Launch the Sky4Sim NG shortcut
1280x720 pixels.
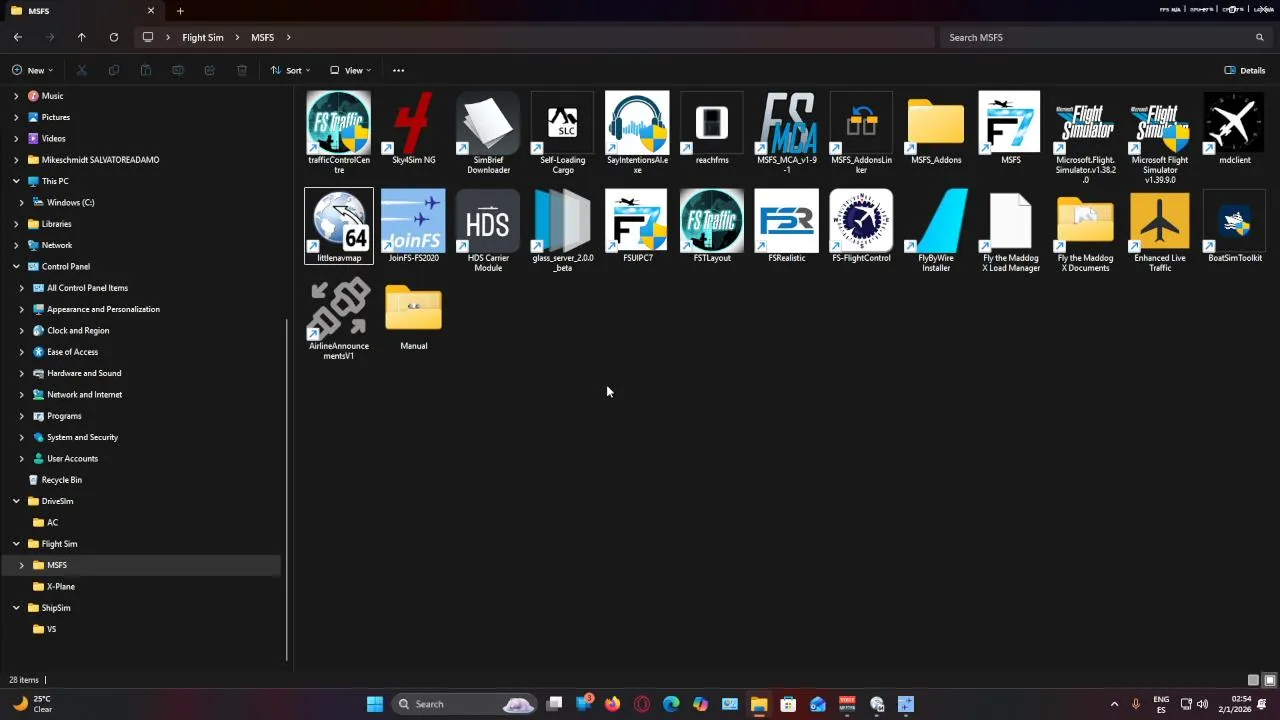click(x=413, y=128)
